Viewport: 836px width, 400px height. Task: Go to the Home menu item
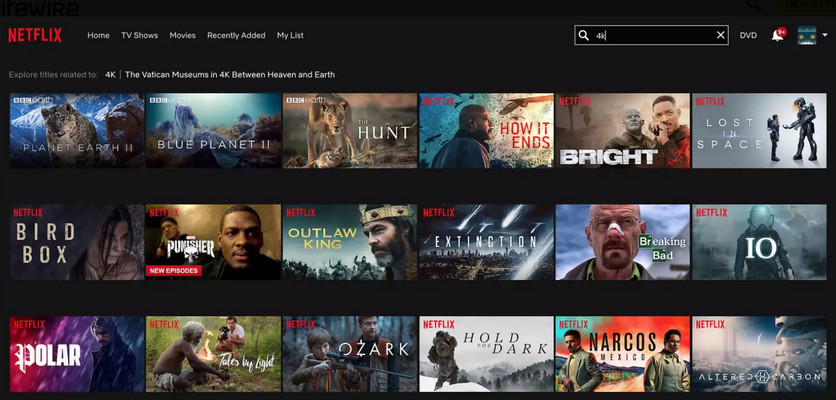pos(98,35)
